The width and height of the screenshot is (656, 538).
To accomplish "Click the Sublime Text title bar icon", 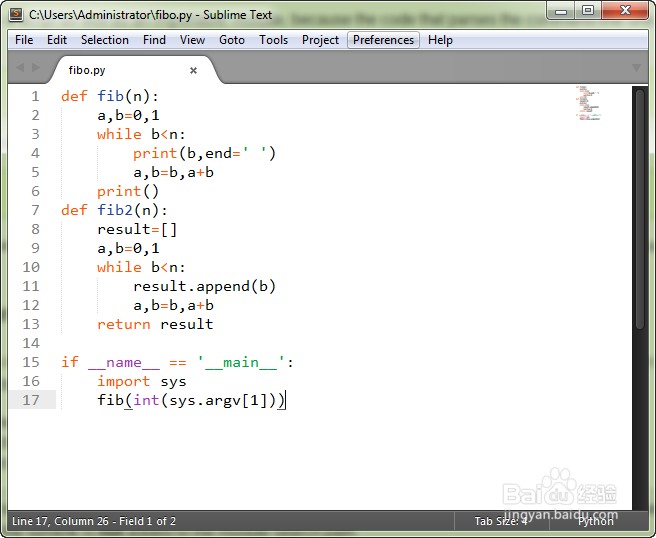I will (x=16, y=14).
